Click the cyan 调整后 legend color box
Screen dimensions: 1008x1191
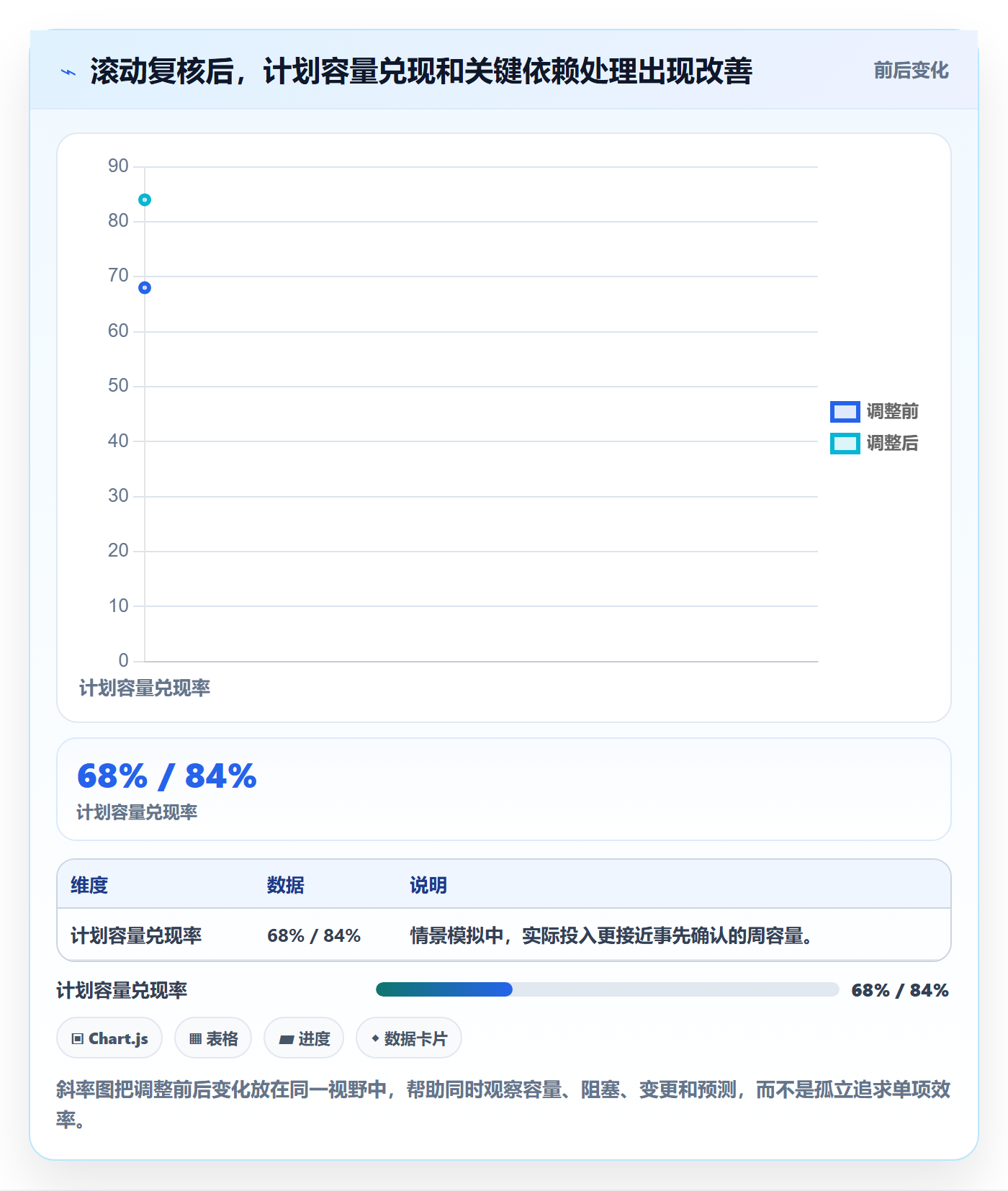click(845, 443)
